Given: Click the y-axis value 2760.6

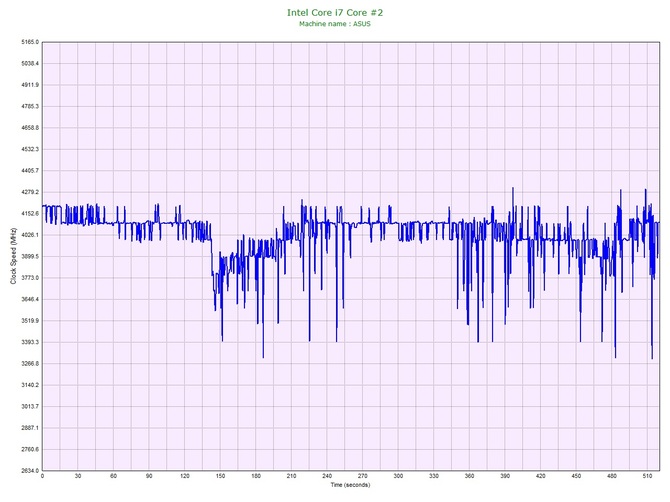Looking at the screenshot, I should point(30,449).
